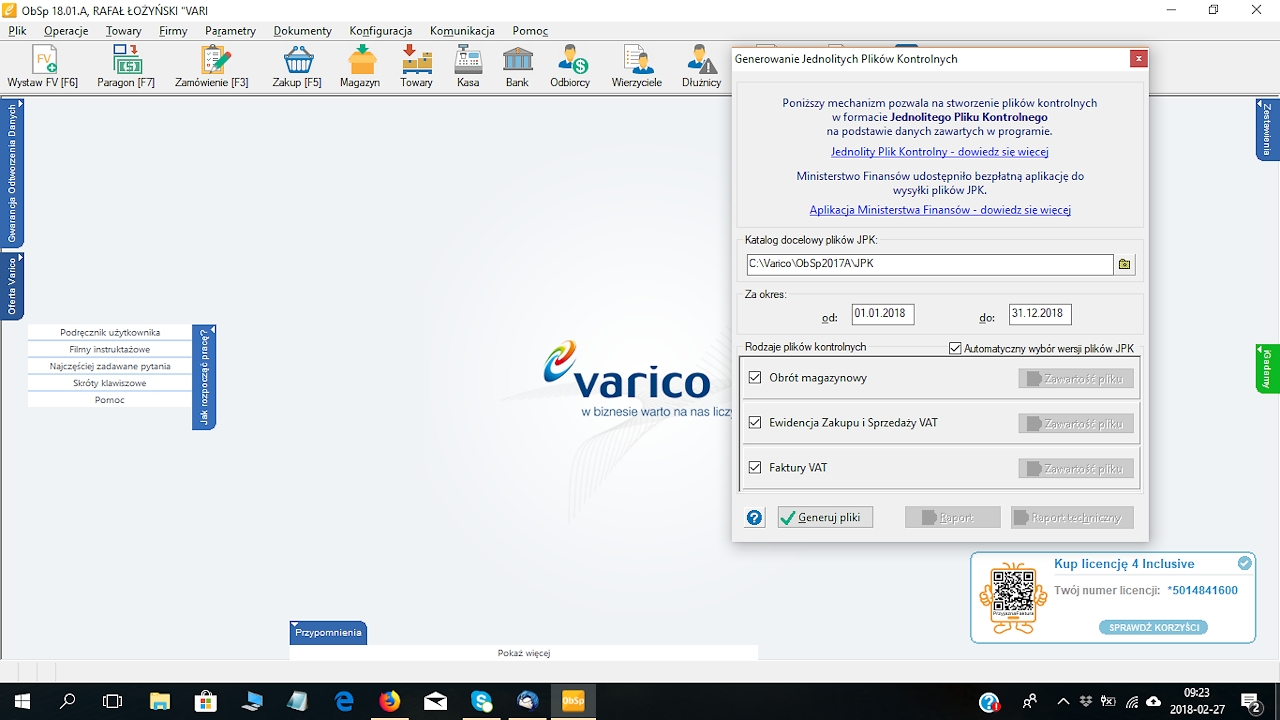This screenshot has height=720, width=1280.
Task: Open the Bank module
Action: (x=517, y=67)
